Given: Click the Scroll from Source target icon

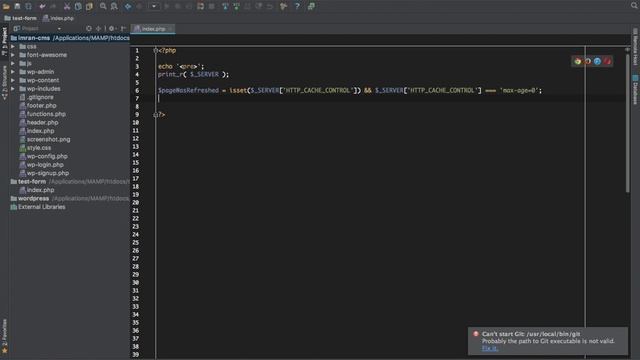Looking at the screenshot, I should click(89, 29).
